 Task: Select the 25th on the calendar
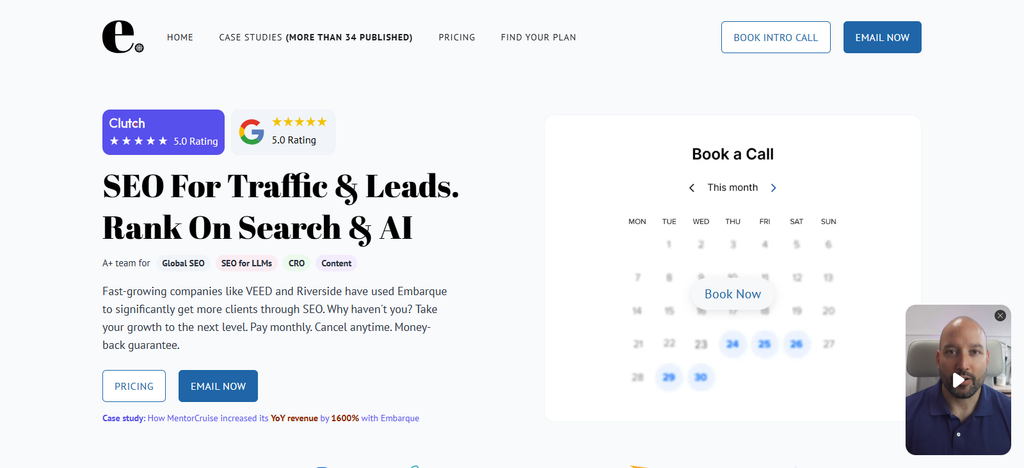click(765, 344)
